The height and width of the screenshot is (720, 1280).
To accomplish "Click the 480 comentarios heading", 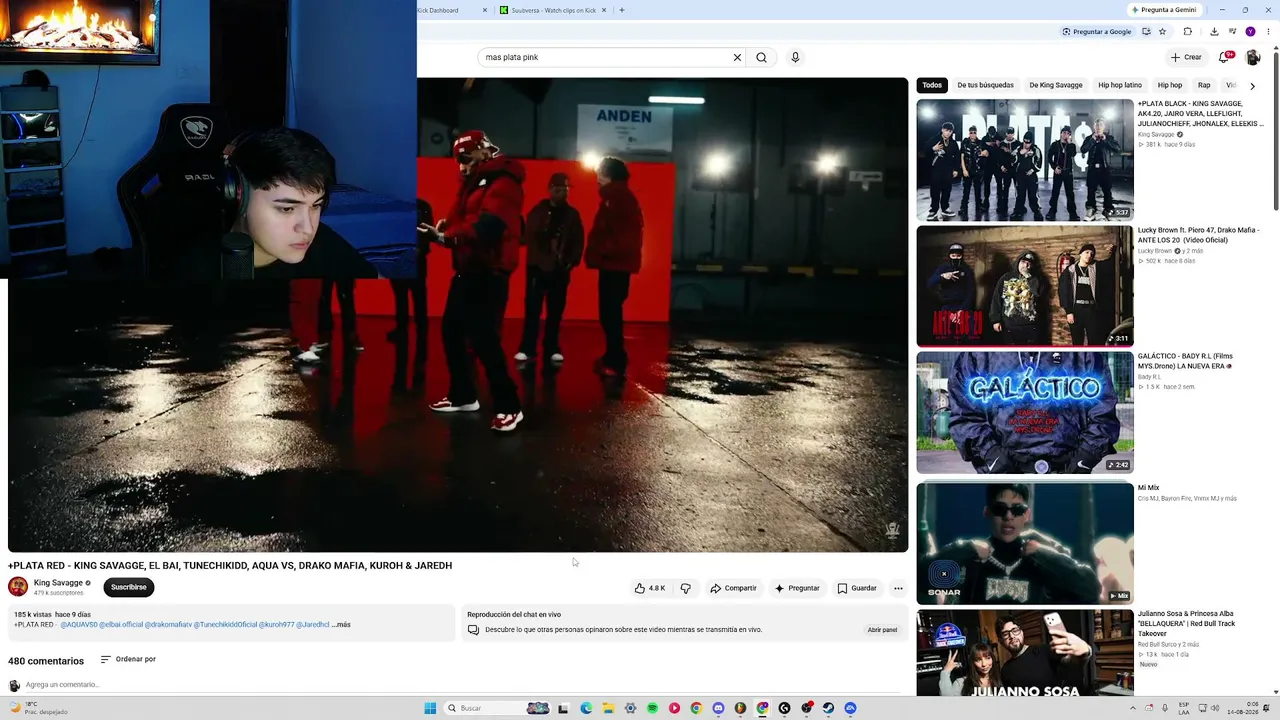I will click(46, 661).
